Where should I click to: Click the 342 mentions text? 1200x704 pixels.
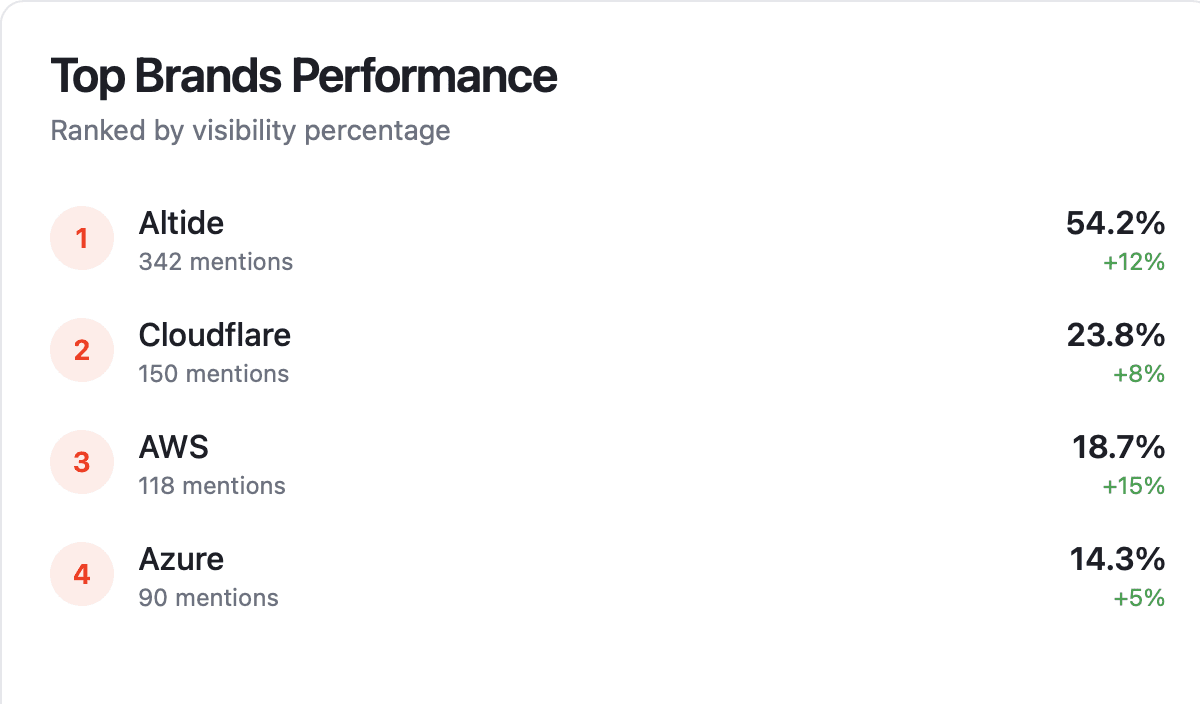click(x=216, y=262)
